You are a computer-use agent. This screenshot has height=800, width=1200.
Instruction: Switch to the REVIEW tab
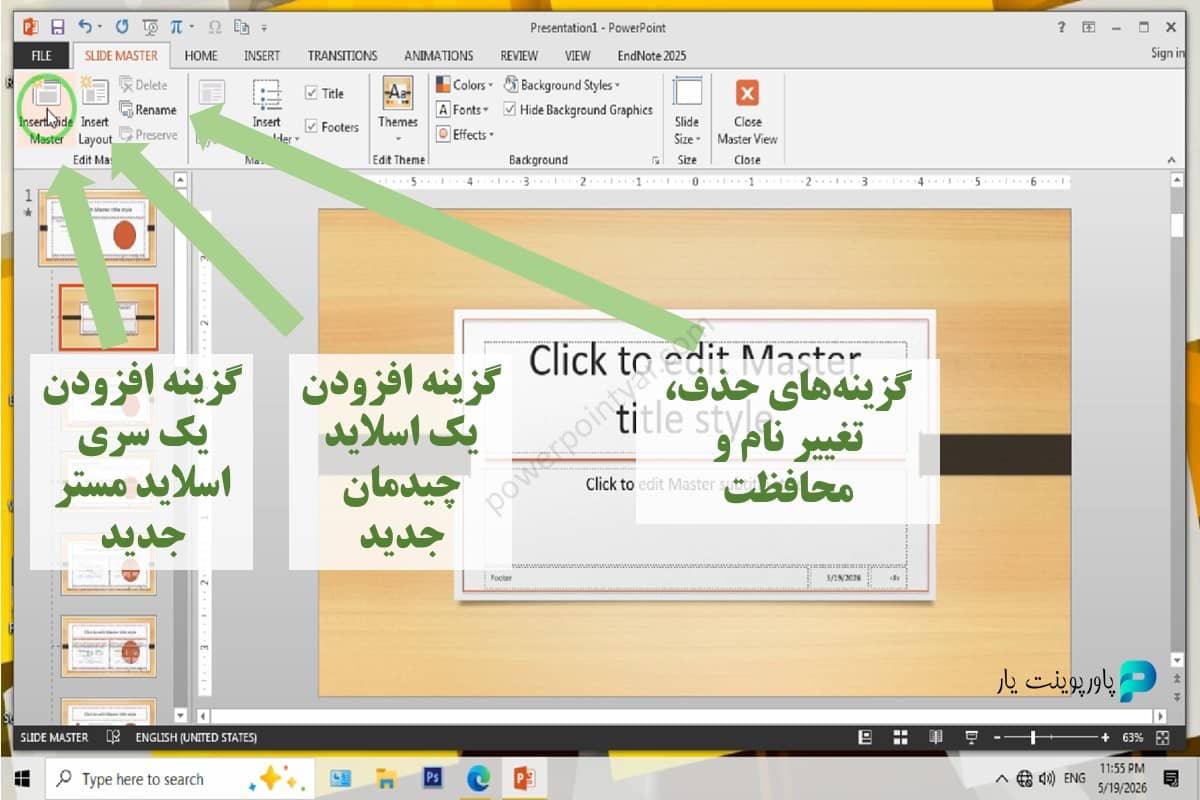(519, 56)
